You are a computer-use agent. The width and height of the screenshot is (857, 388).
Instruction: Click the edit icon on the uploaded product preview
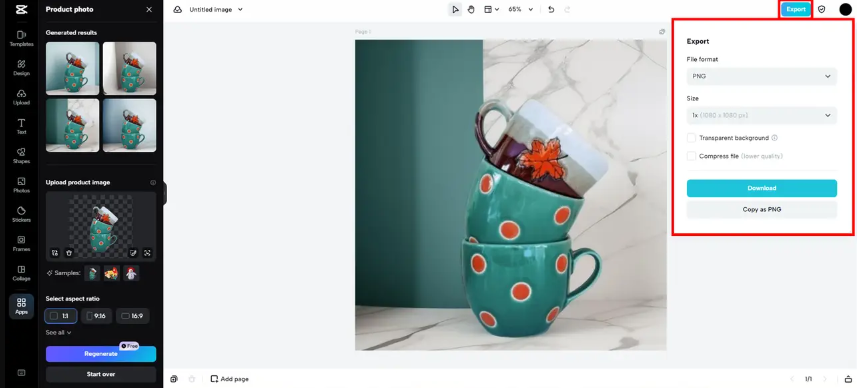pos(133,252)
